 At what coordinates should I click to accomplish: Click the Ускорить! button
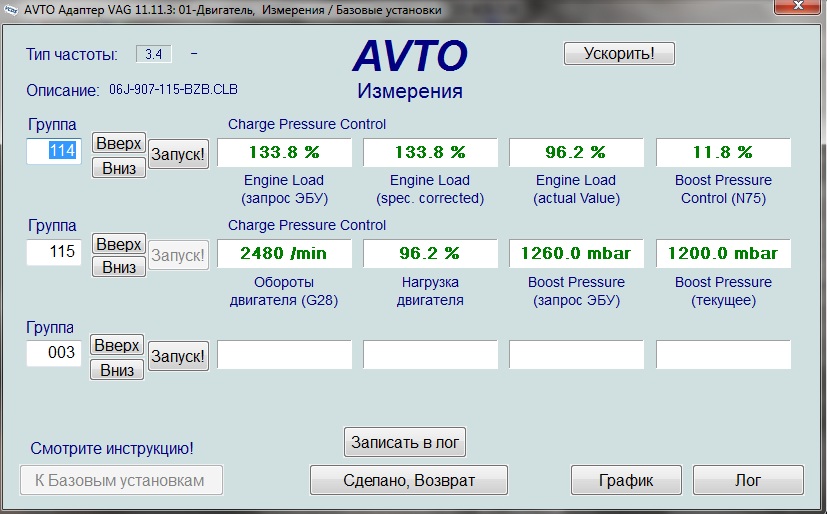click(x=619, y=54)
